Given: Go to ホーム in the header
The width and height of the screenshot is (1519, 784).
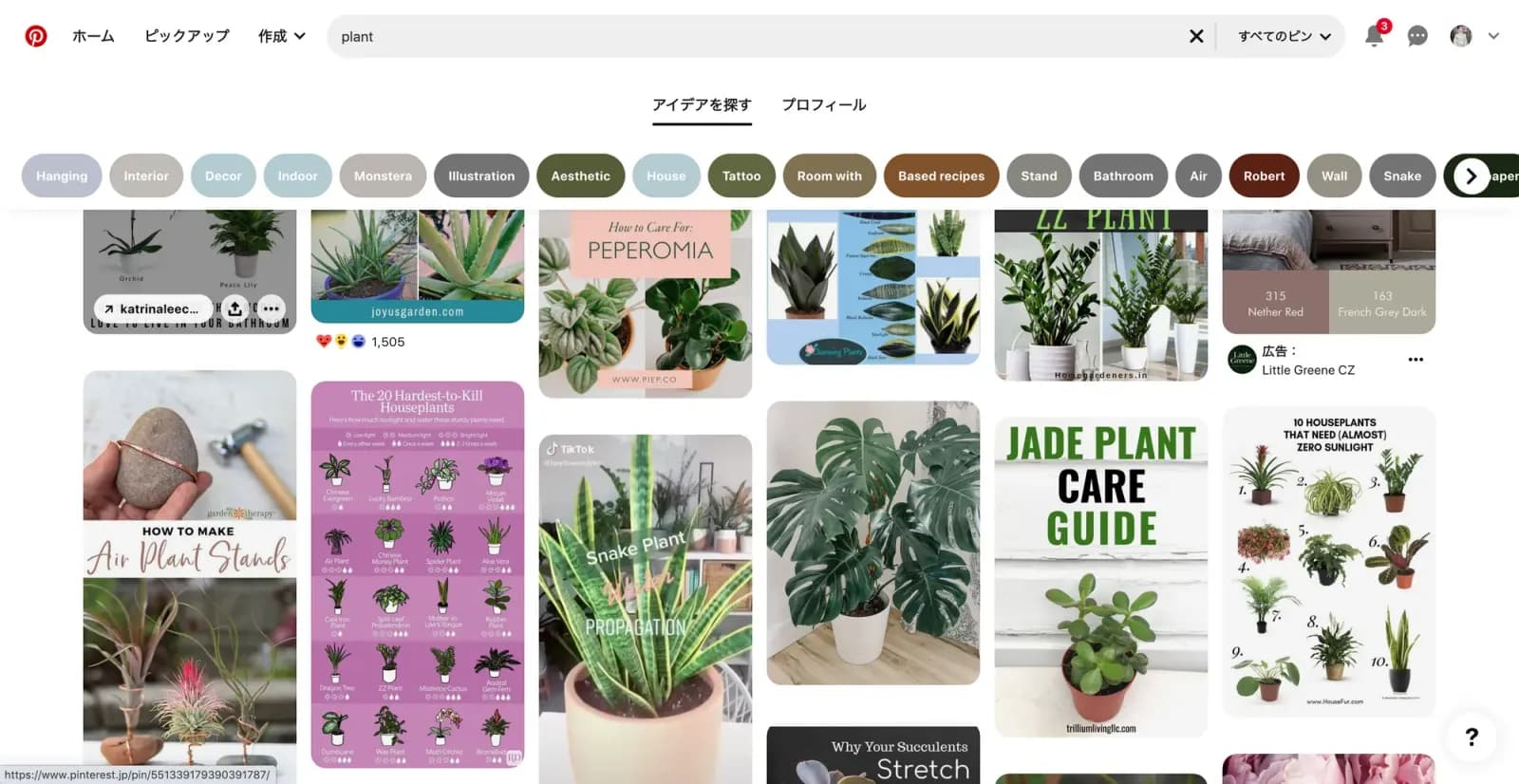Looking at the screenshot, I should 93,36.
